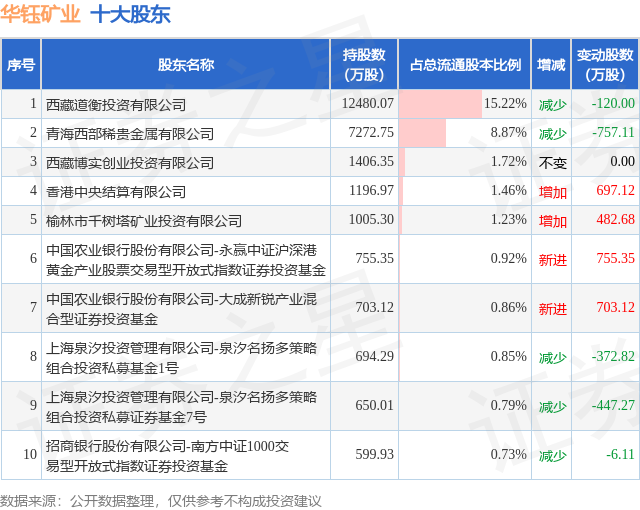
Task: Click the 0.92% proportion value
Action: pos(509,258)
